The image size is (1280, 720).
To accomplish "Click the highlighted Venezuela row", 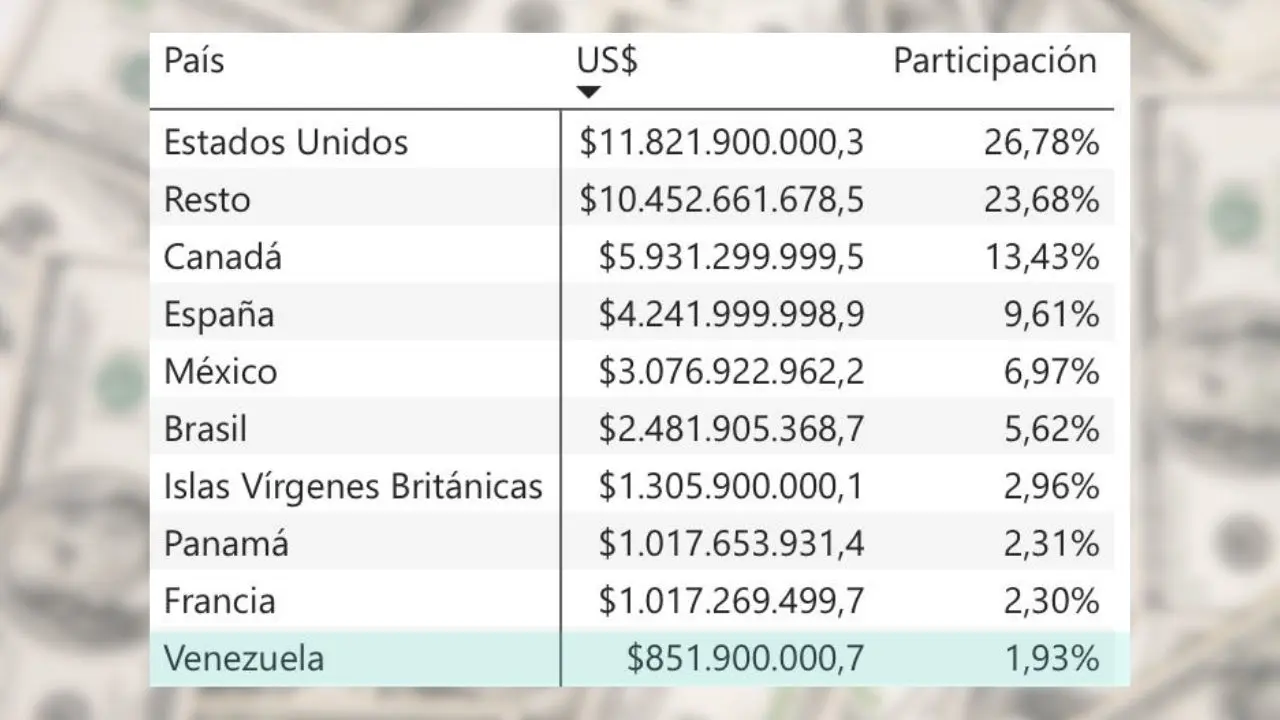I will click(243, 659).
